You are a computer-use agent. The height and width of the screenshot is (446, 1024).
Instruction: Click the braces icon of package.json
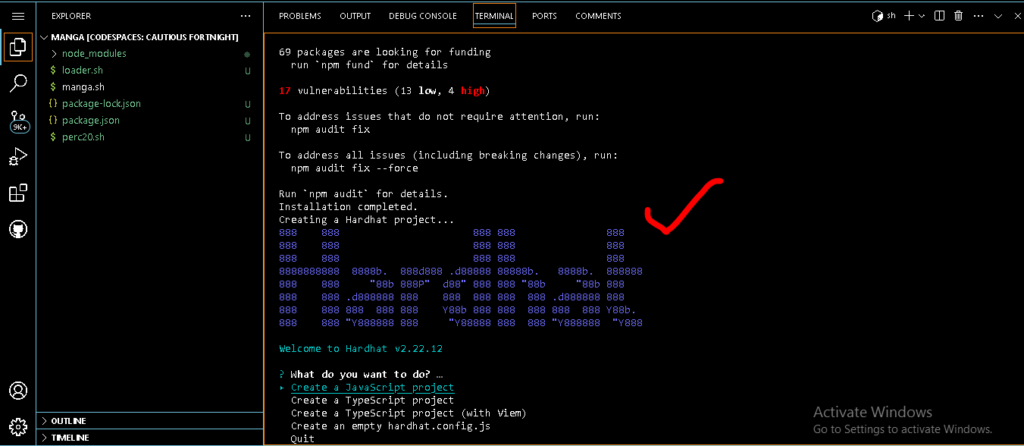point(53,121)
